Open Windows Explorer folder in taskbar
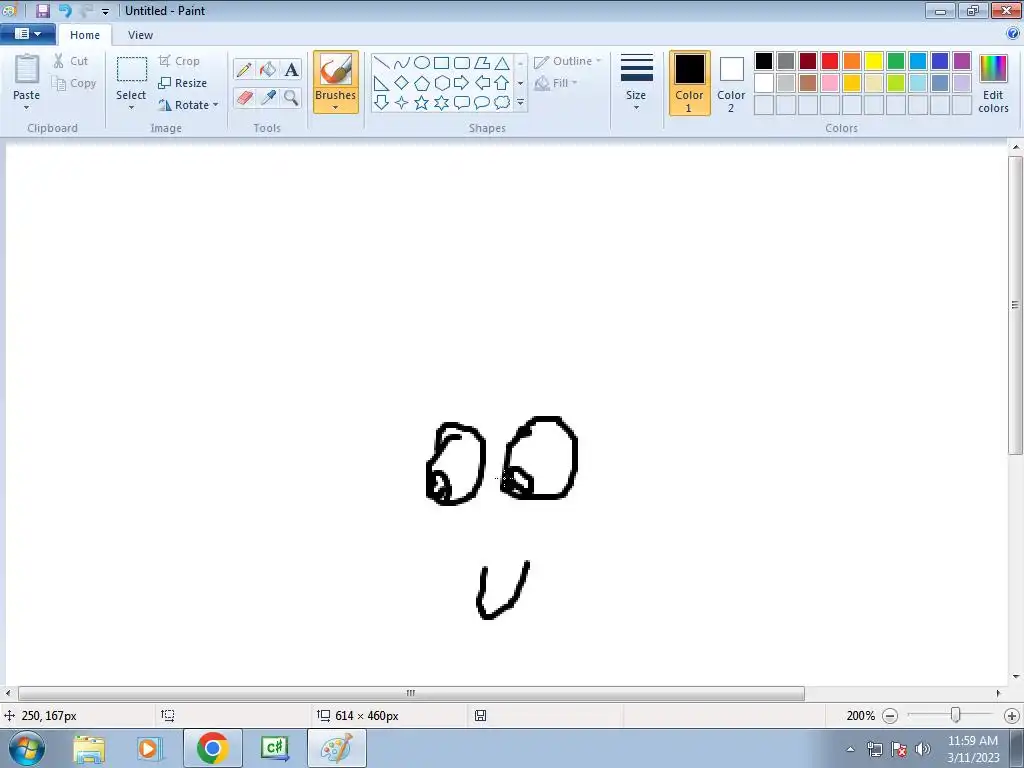Image resolution: width=1024 pixels, height=768 pixels. pos(89,748)
